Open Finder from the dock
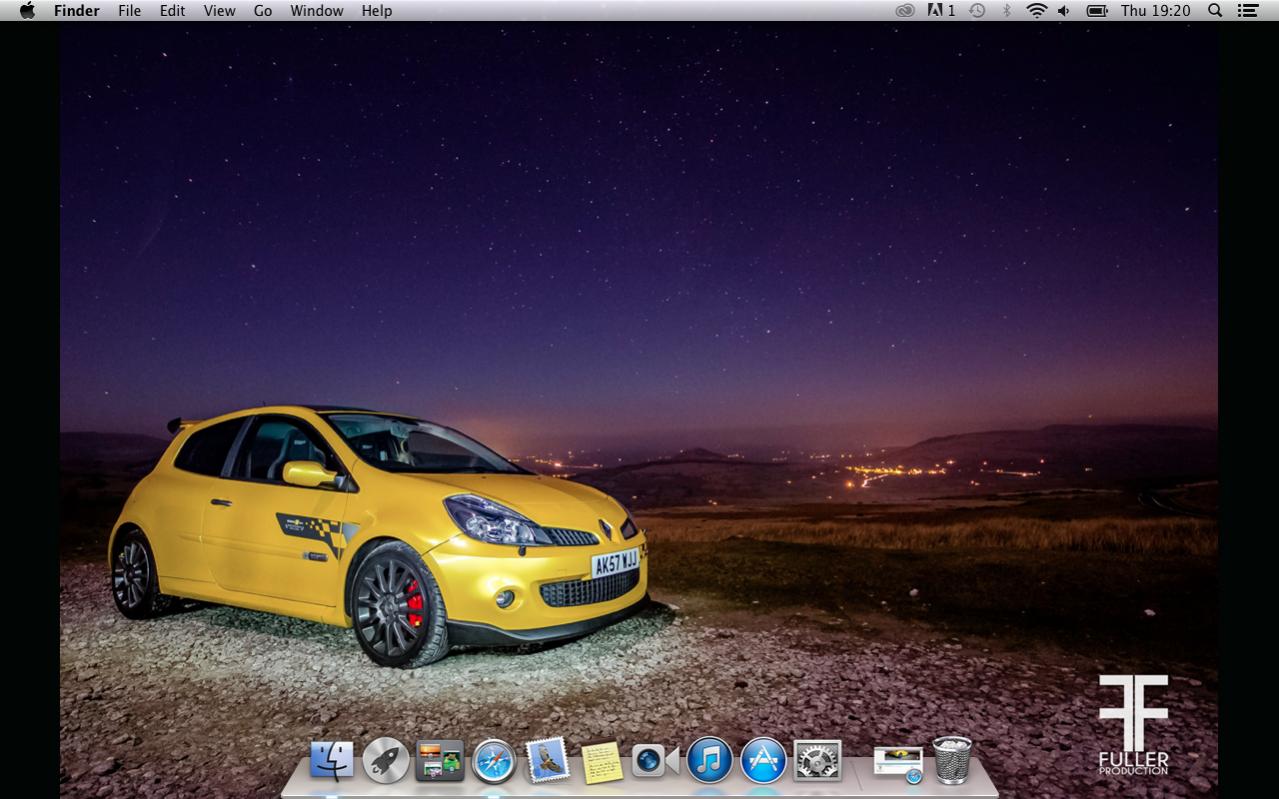Image resolution: width=1279 pixels, height=799 pixels. pos(331,761)
